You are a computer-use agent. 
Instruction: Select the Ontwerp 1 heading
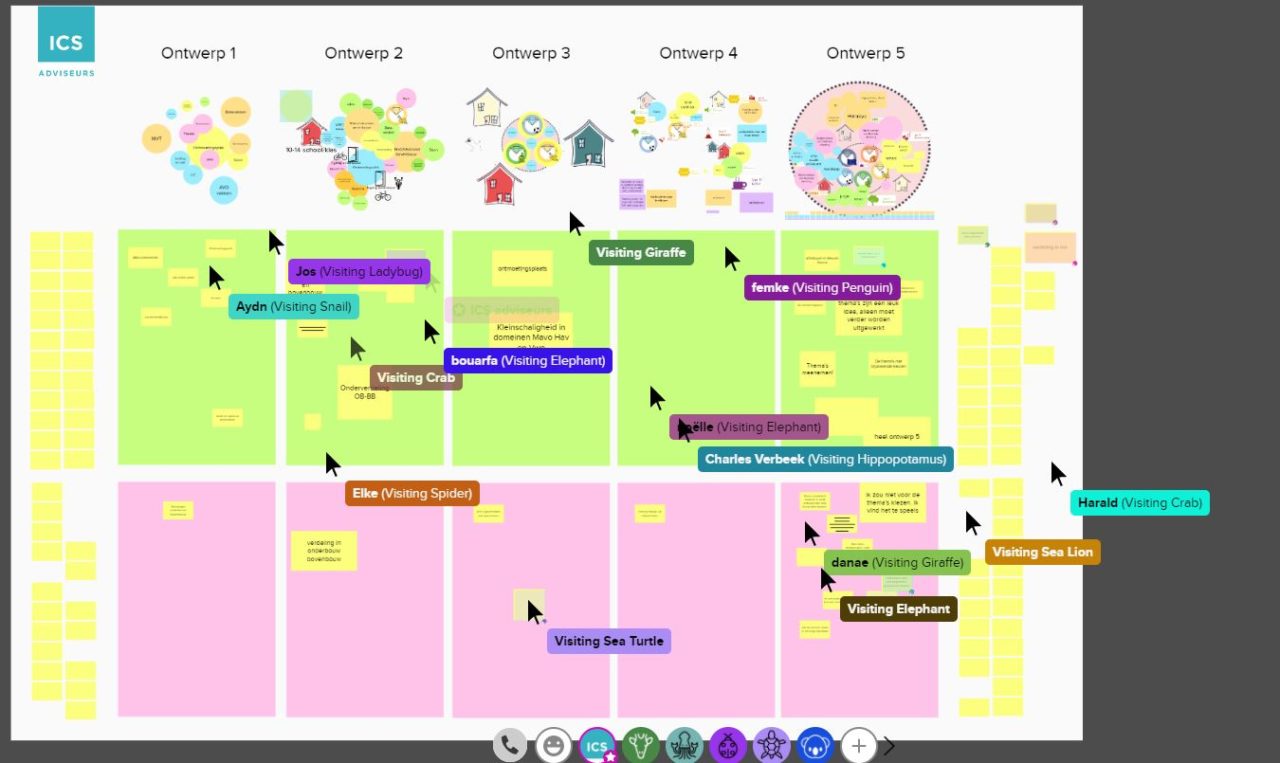point(198,53)
